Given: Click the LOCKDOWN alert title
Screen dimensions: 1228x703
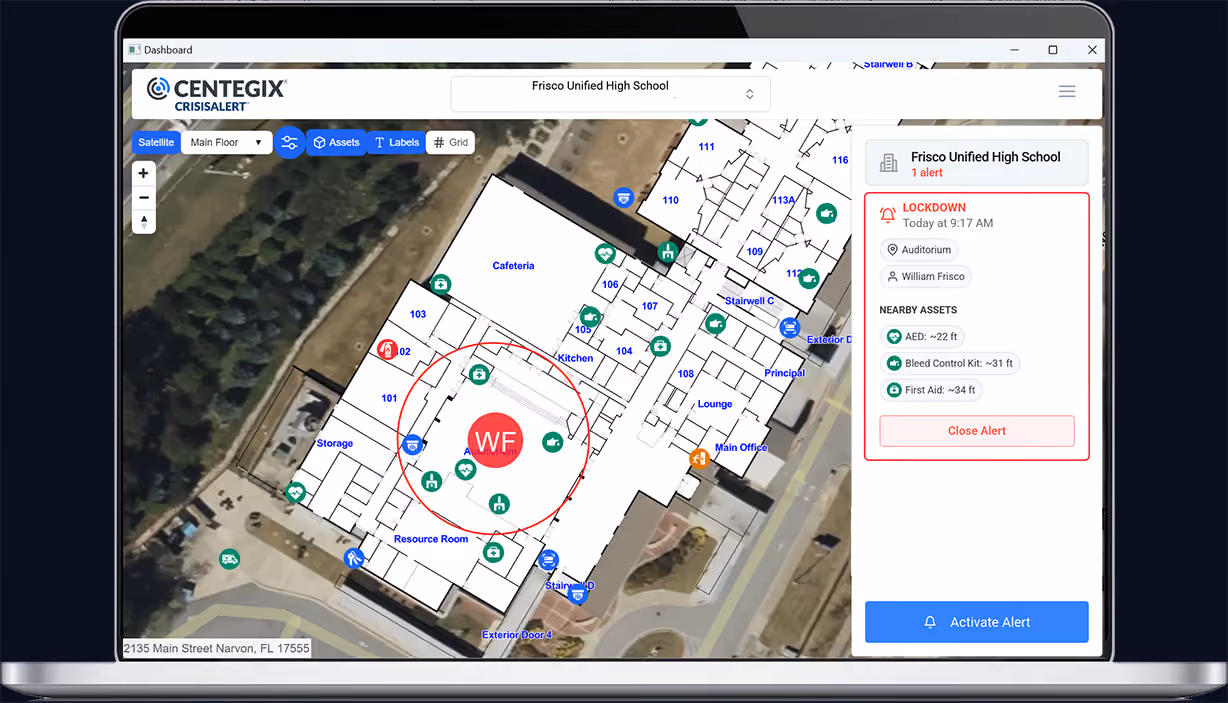Looking at the screenshot, I should tap(934, 208).
